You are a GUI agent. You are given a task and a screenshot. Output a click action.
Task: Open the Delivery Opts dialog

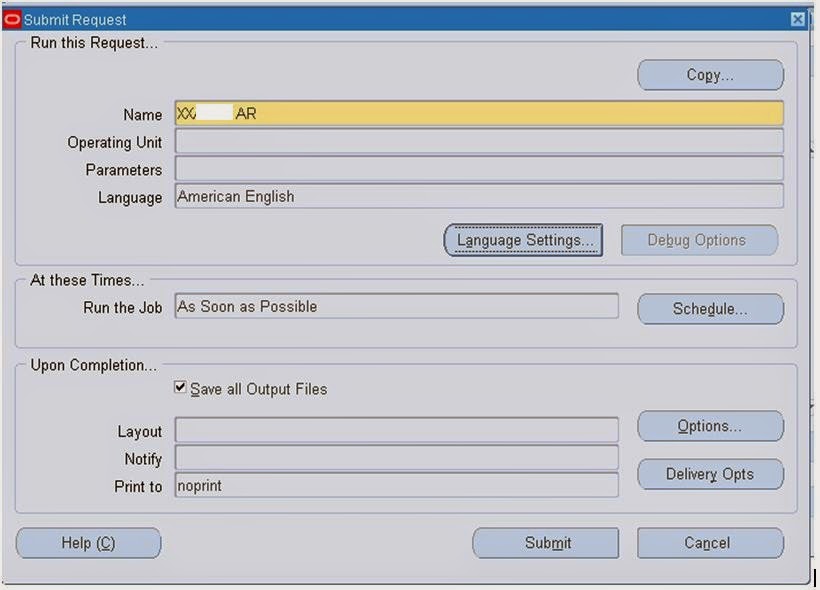[x=710, y=474]
